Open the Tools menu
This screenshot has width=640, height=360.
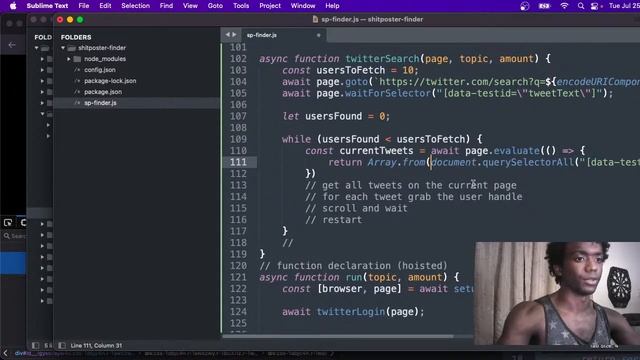pyautogui.click(x=241, y=6)
